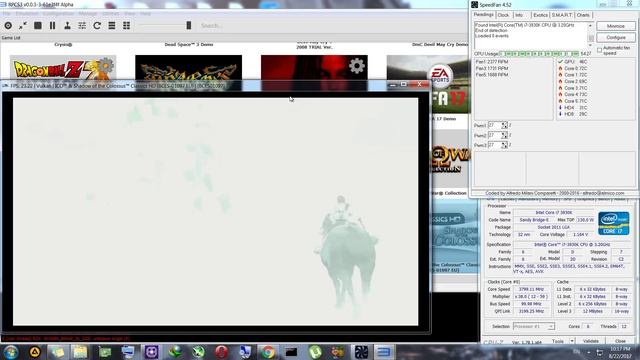Click the Pwm2 spinner arrows
640x360 pixels.
504,135
